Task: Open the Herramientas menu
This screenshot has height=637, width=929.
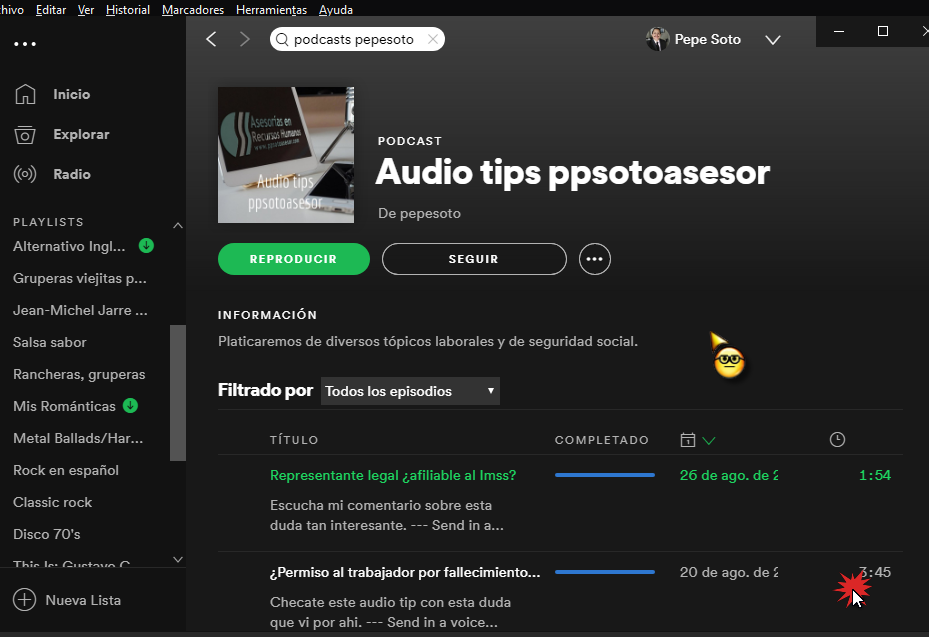Action: (271, 9)
